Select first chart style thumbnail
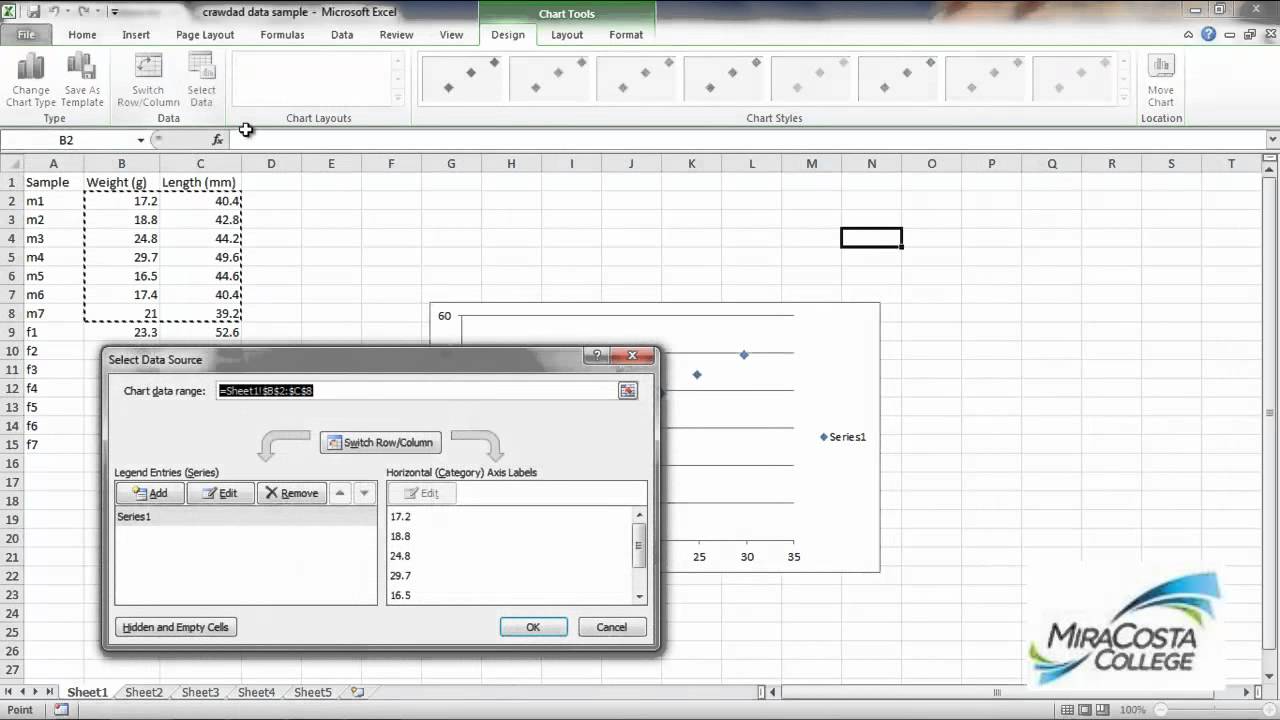Viewport: 1280px width, 720px height. click(x=462, y=77)
